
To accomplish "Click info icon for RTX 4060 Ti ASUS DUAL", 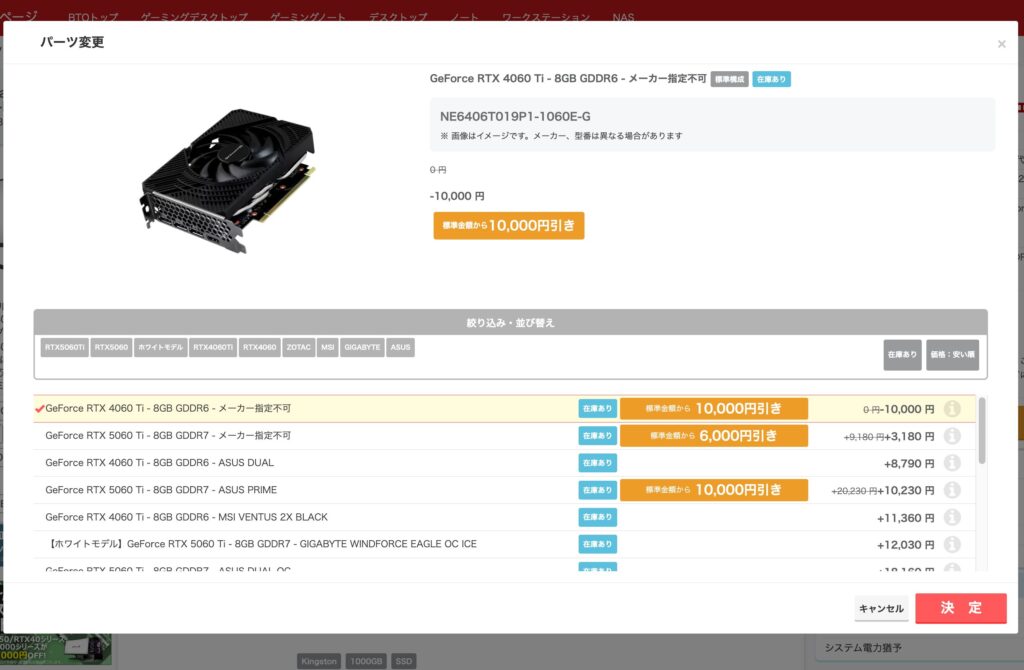I will pyautogui.click(x=952, y=463).
